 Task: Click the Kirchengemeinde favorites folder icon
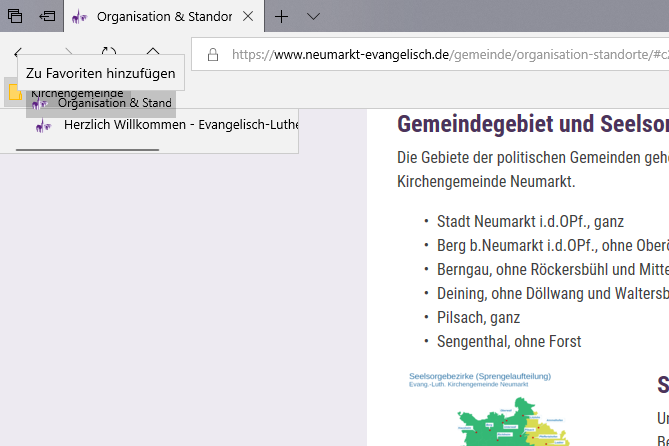[15, 92]
